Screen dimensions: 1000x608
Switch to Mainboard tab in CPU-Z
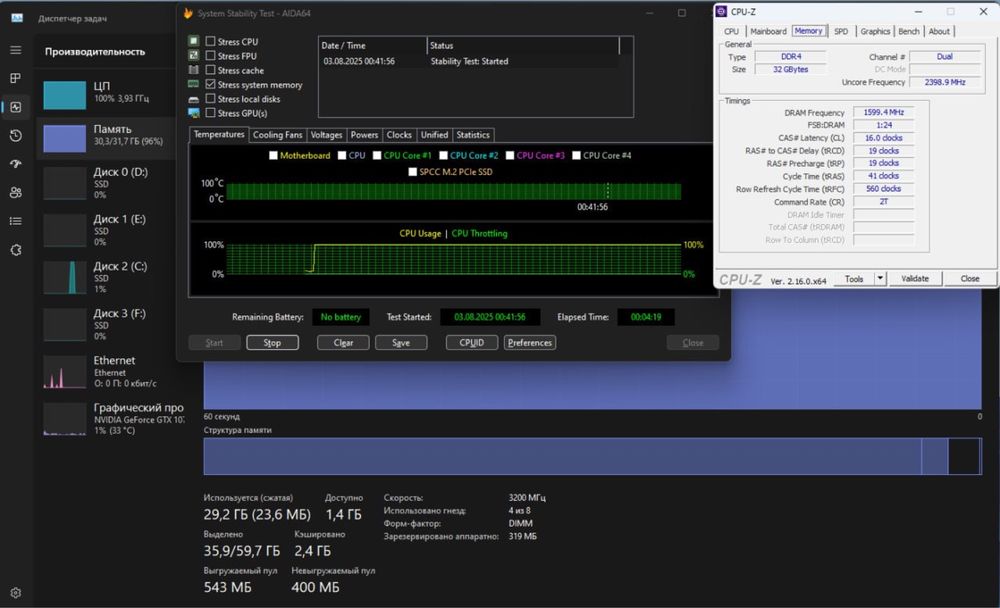coord(768,31)
